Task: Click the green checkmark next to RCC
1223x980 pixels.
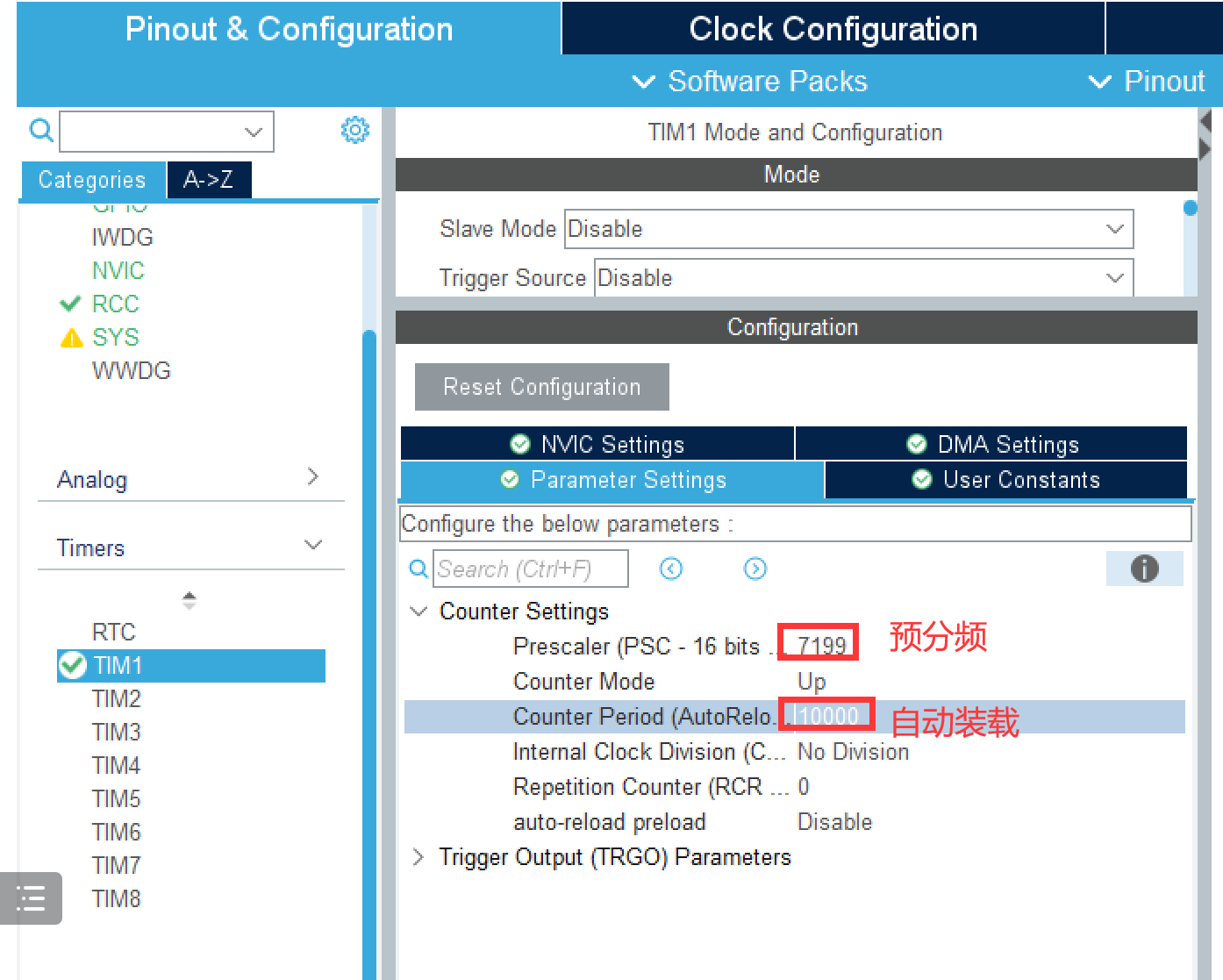Action: (x=70, y=304)
